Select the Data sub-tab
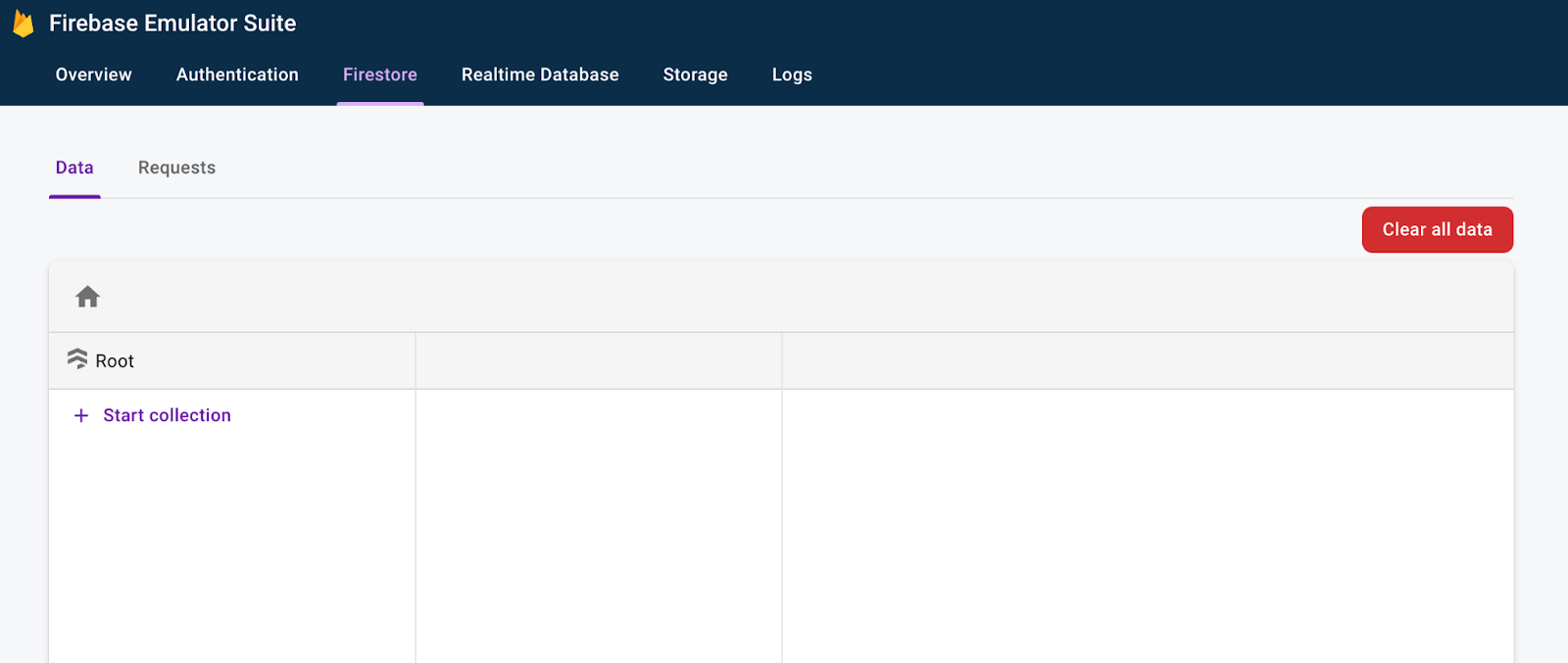Screen dimensions: 1568x663 (74, 167)
